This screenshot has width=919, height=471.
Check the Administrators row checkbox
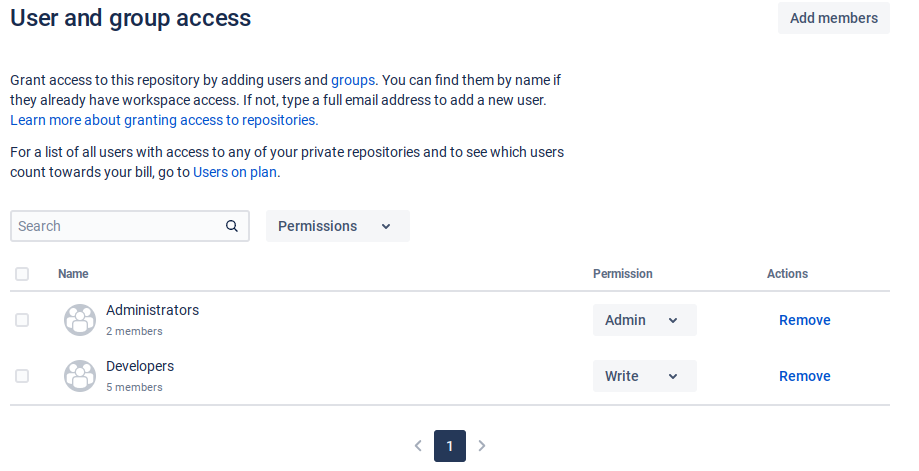22,320
